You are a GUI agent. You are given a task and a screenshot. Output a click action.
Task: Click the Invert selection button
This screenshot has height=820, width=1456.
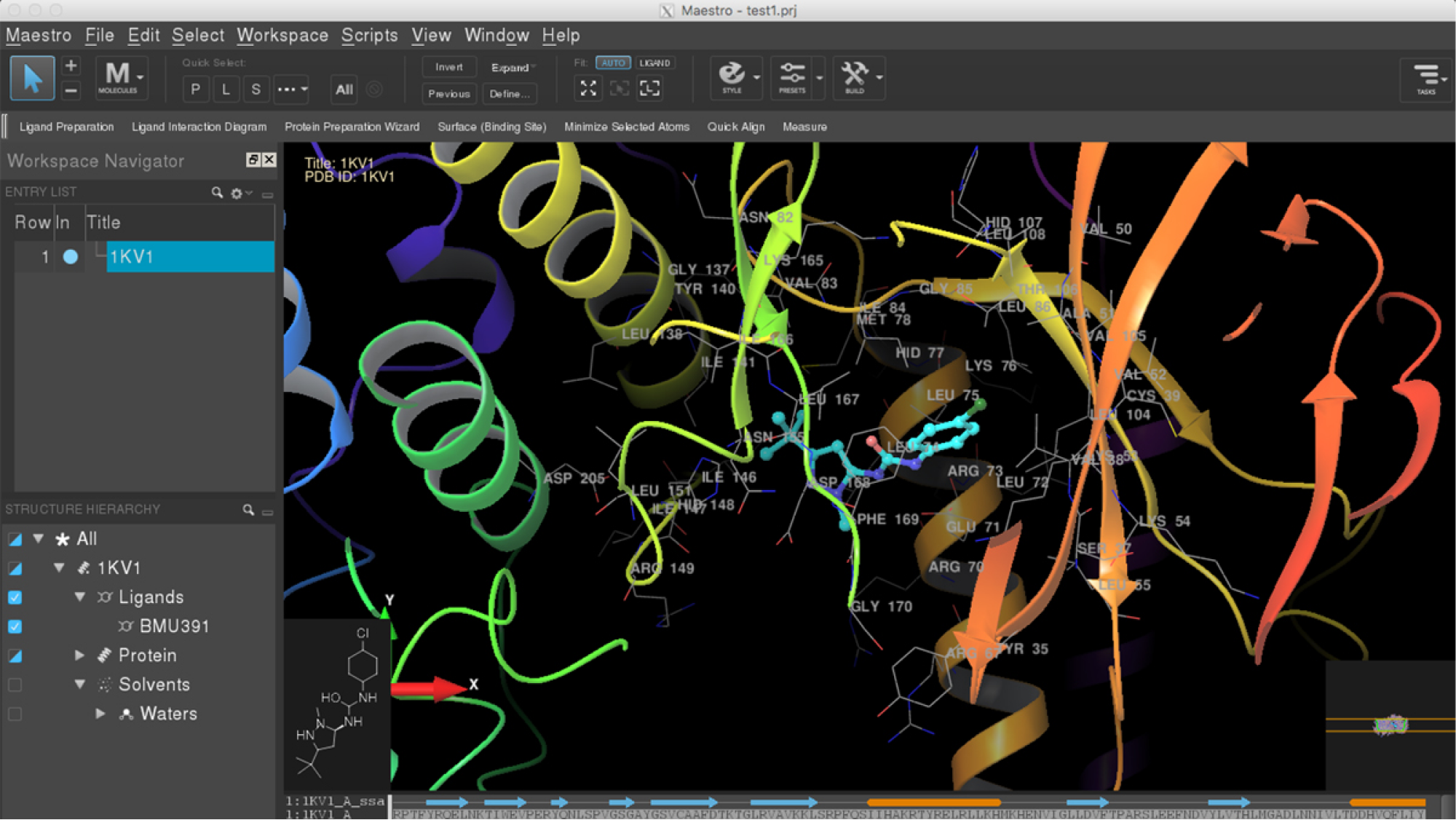tap(448, 67)
